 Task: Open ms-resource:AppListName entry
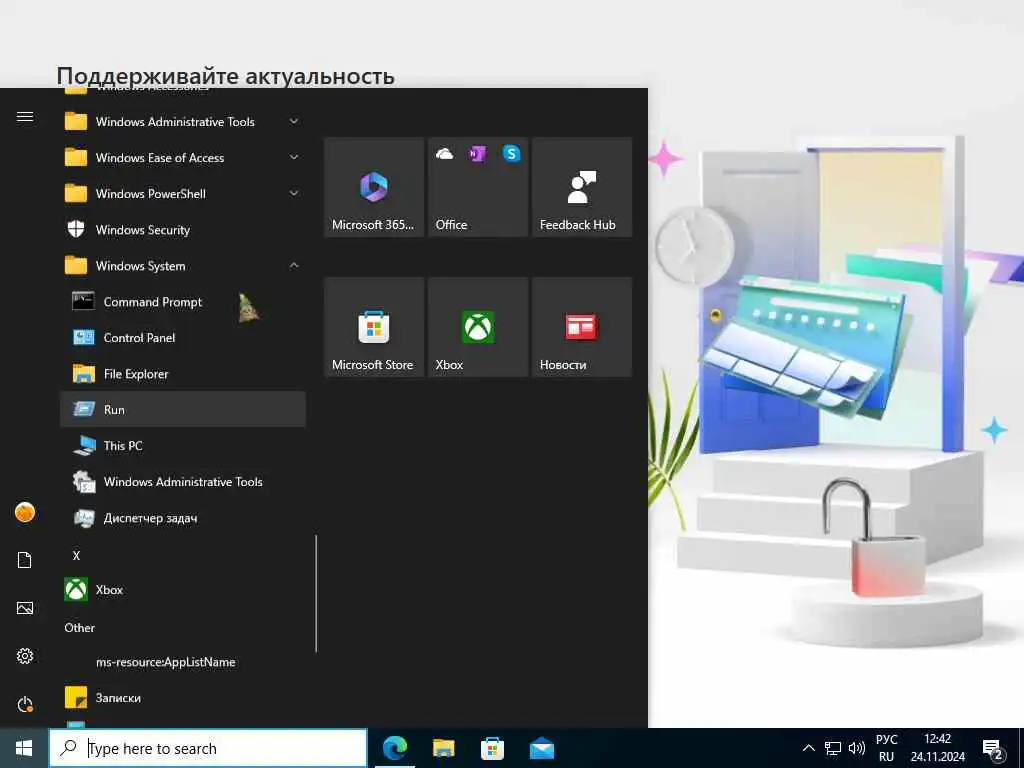[183, 662]
